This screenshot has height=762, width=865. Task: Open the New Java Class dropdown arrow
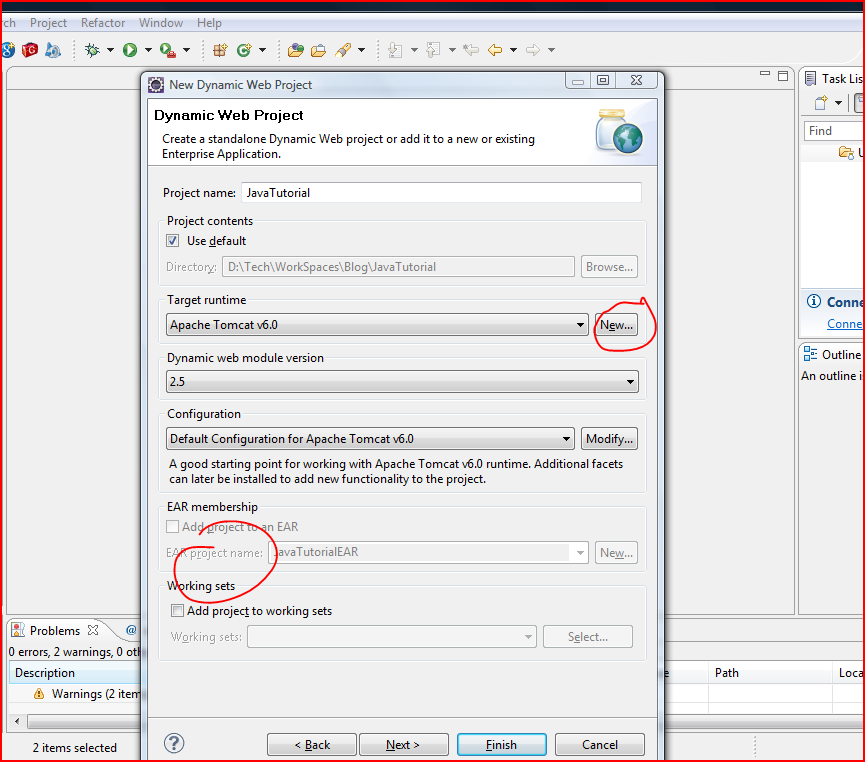tap(262, 50)
